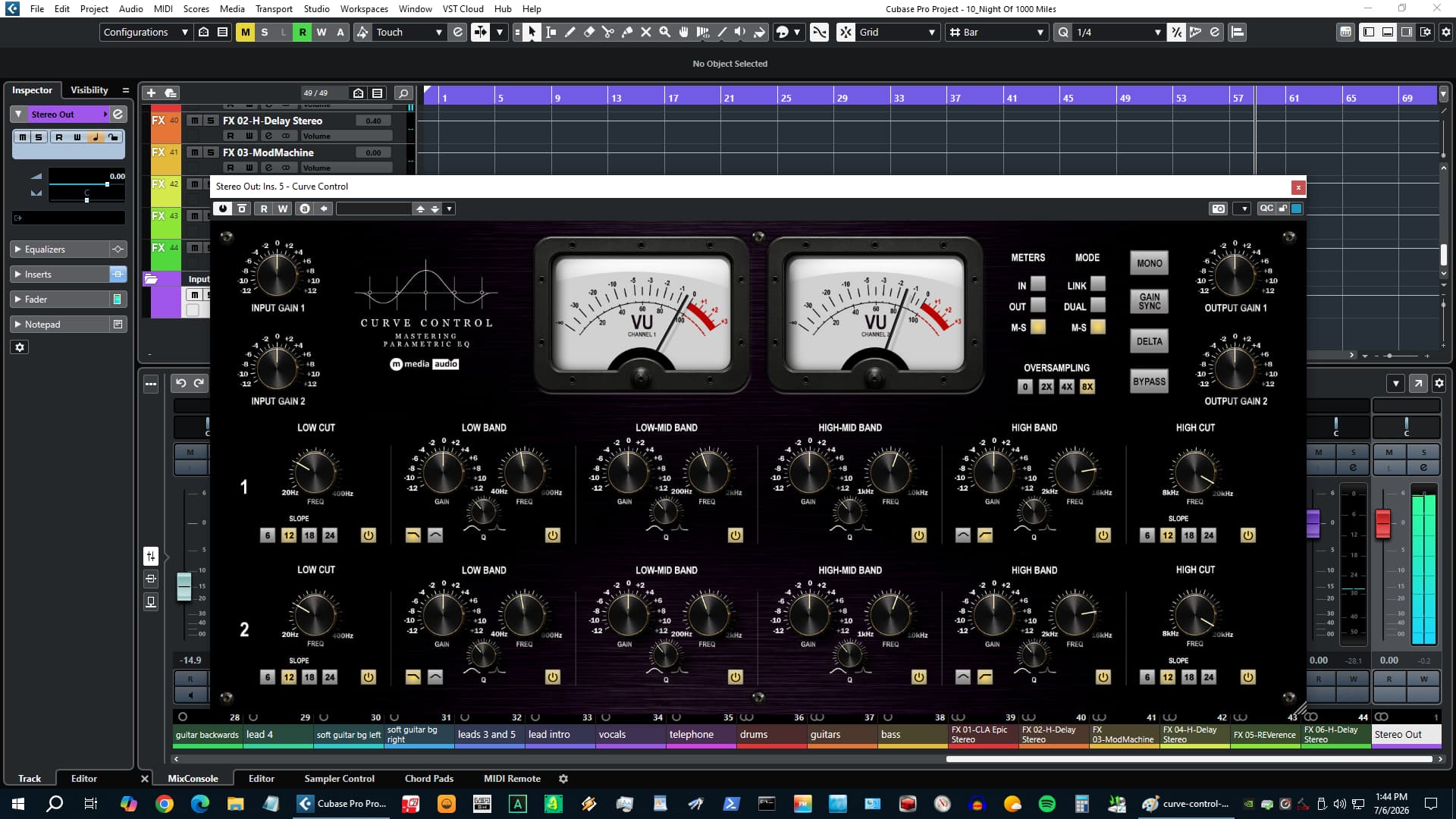Enable the IN meter option

[x=1037, y=284]
